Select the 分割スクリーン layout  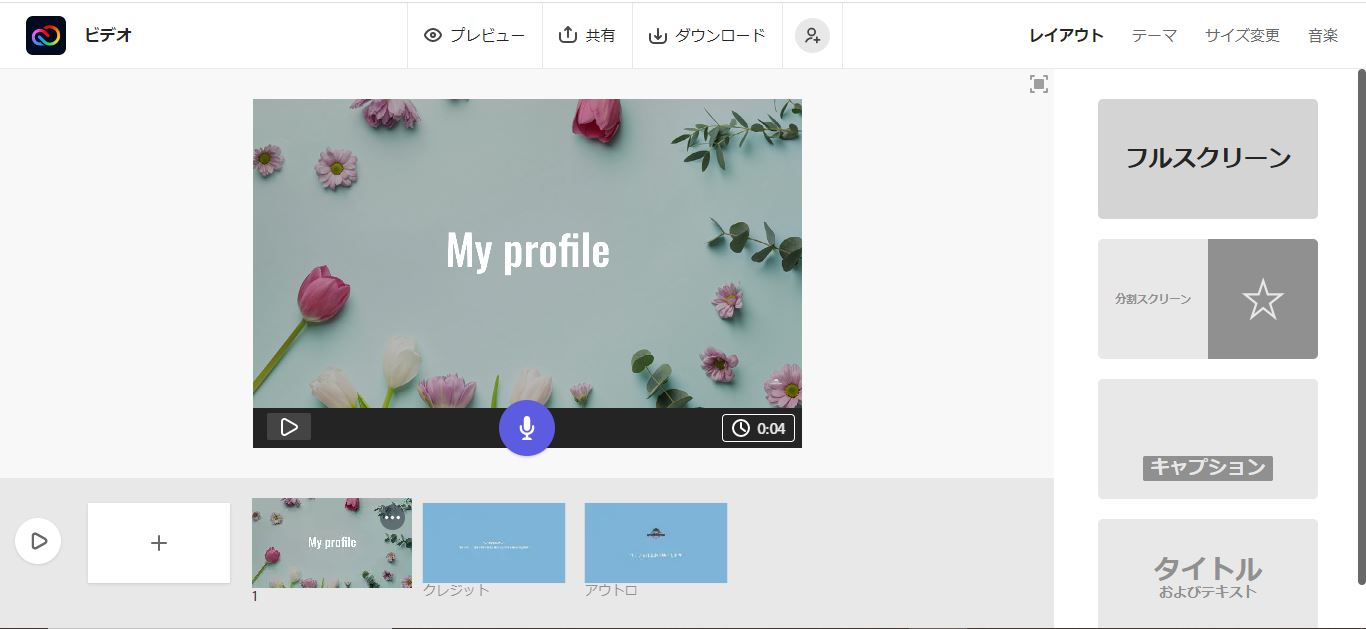point(1207,298)
